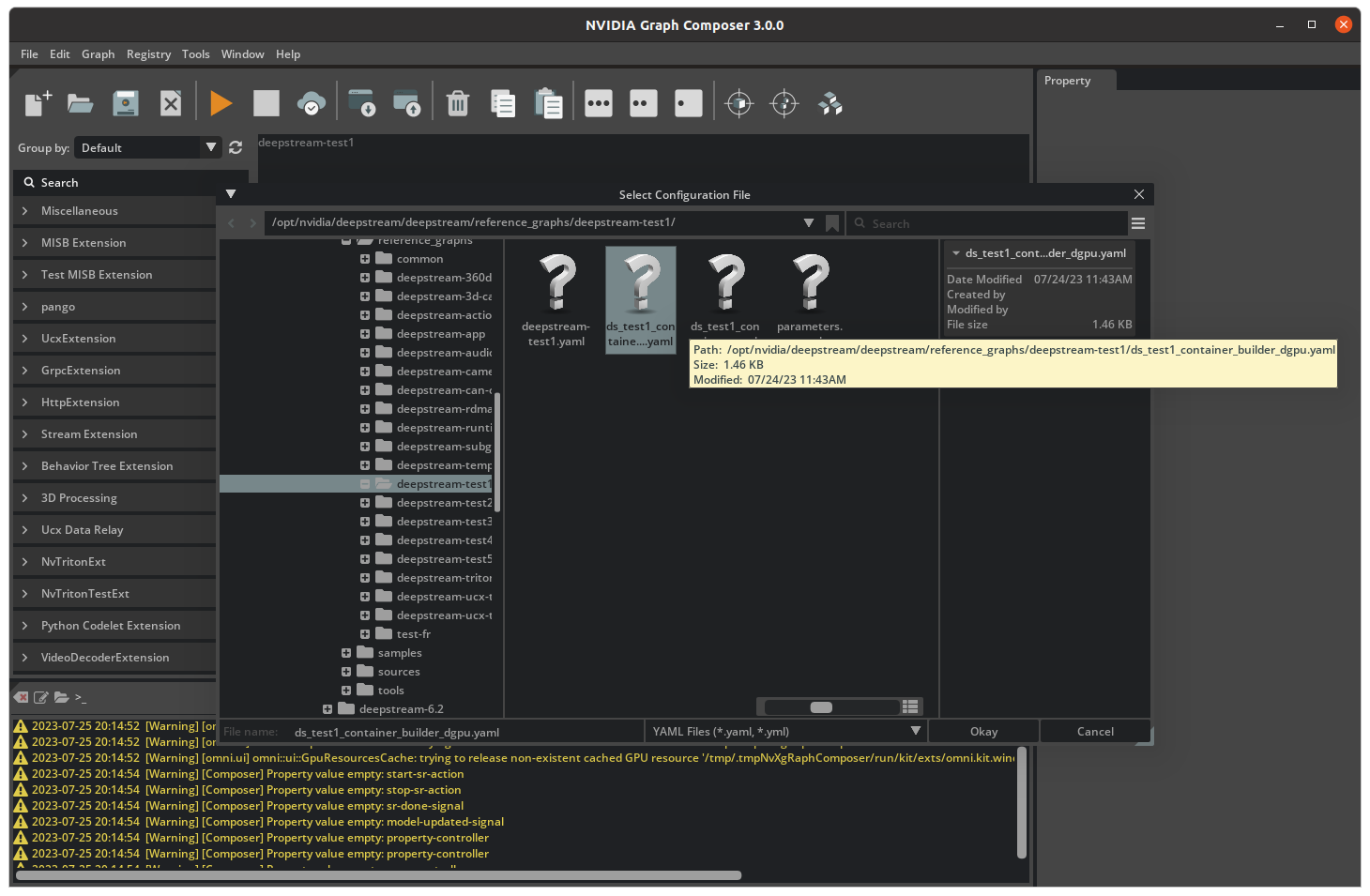The width and height of the screenshot is (1370, 896).
Task: Expand the common folder in tree
Action: [365, 259]
